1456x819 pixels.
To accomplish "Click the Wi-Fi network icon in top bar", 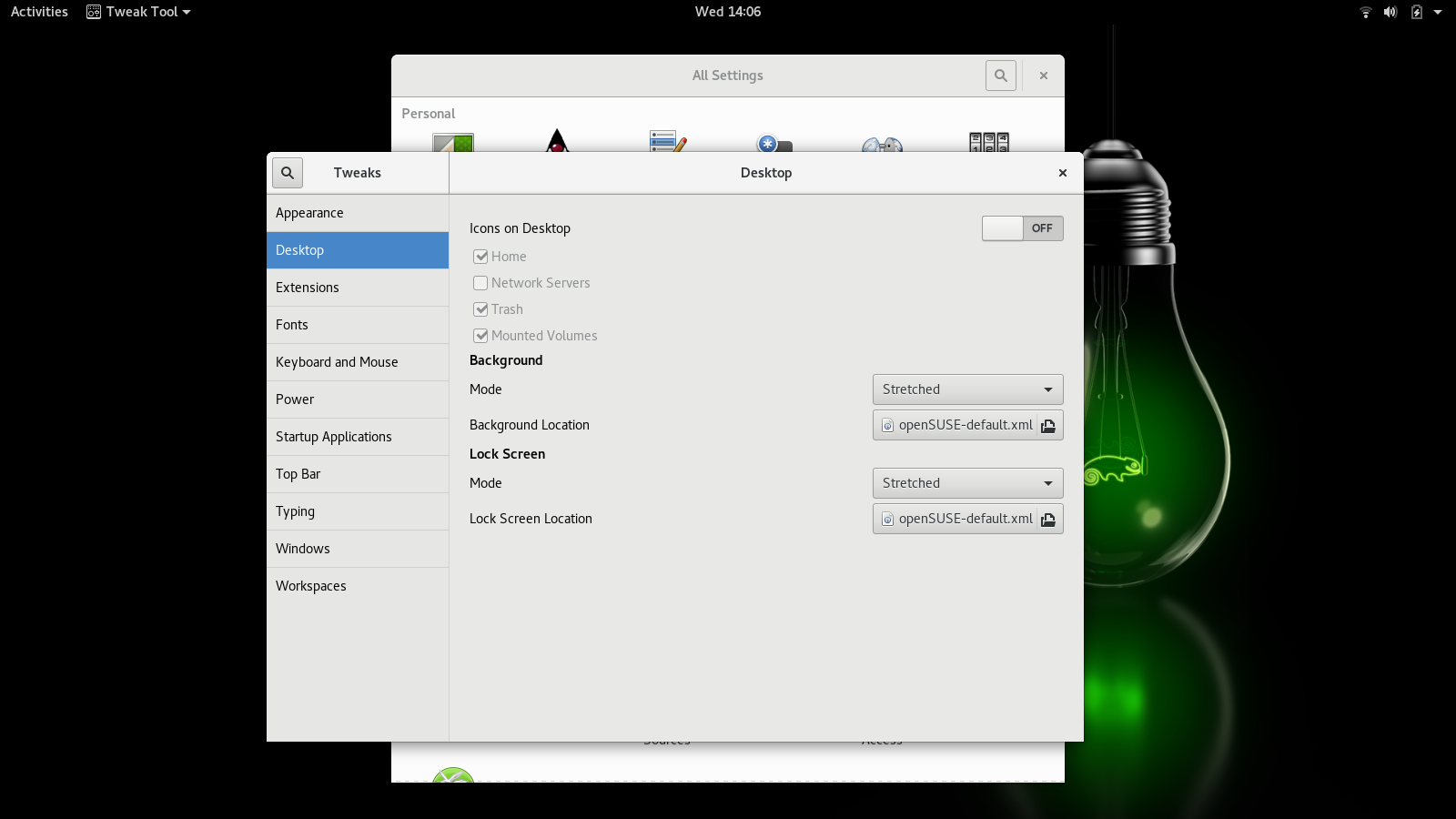I will pyautogui.click(x=1365, y=12).
